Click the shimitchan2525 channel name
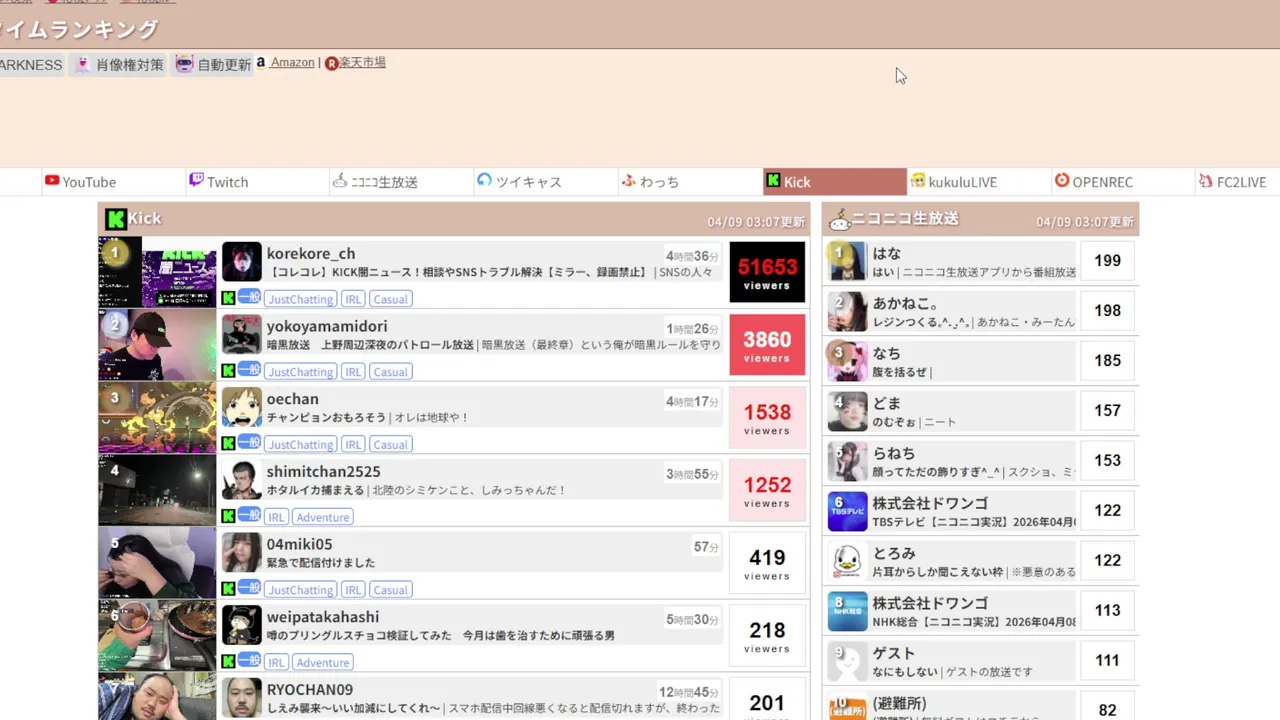 323,472
